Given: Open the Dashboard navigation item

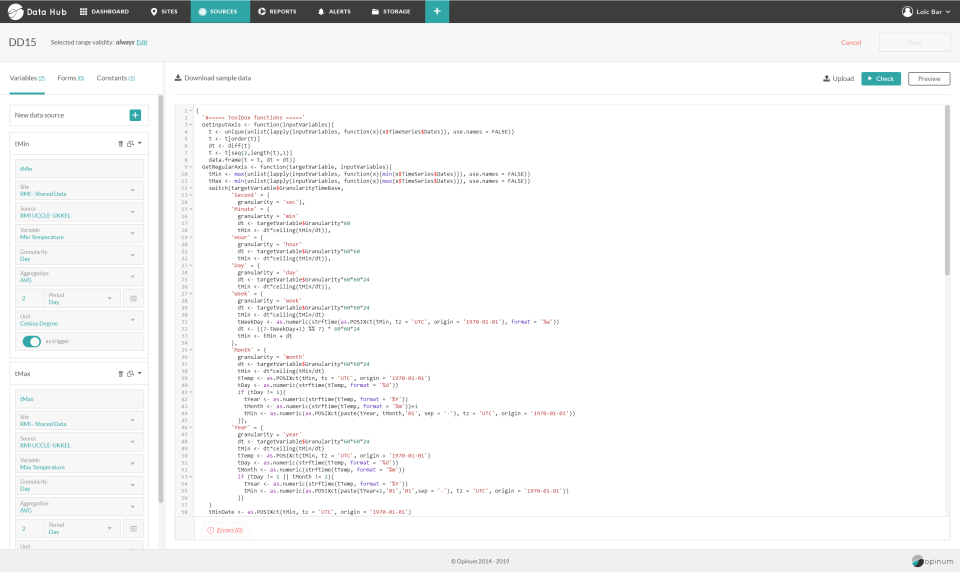Looking at the screenshot, I should pyautogui.click(x=104, y=12).
